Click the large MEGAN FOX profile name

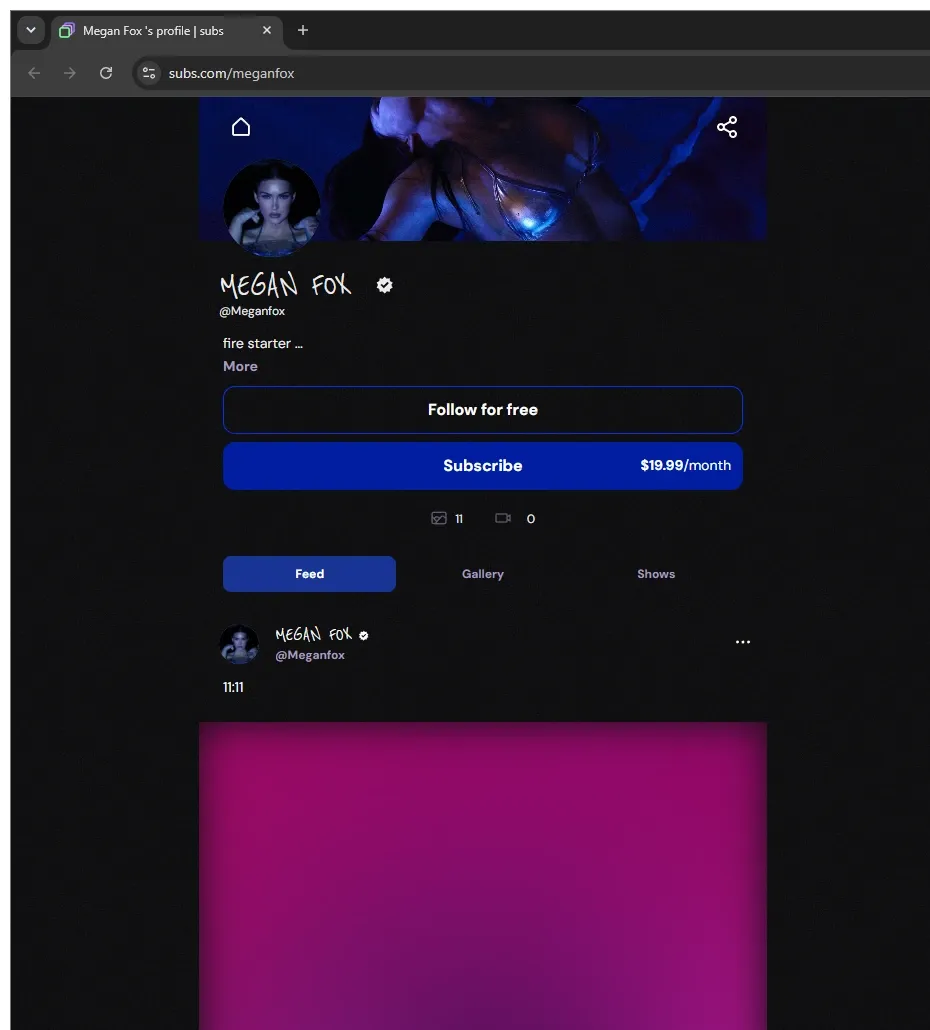(x=286, y=285)
